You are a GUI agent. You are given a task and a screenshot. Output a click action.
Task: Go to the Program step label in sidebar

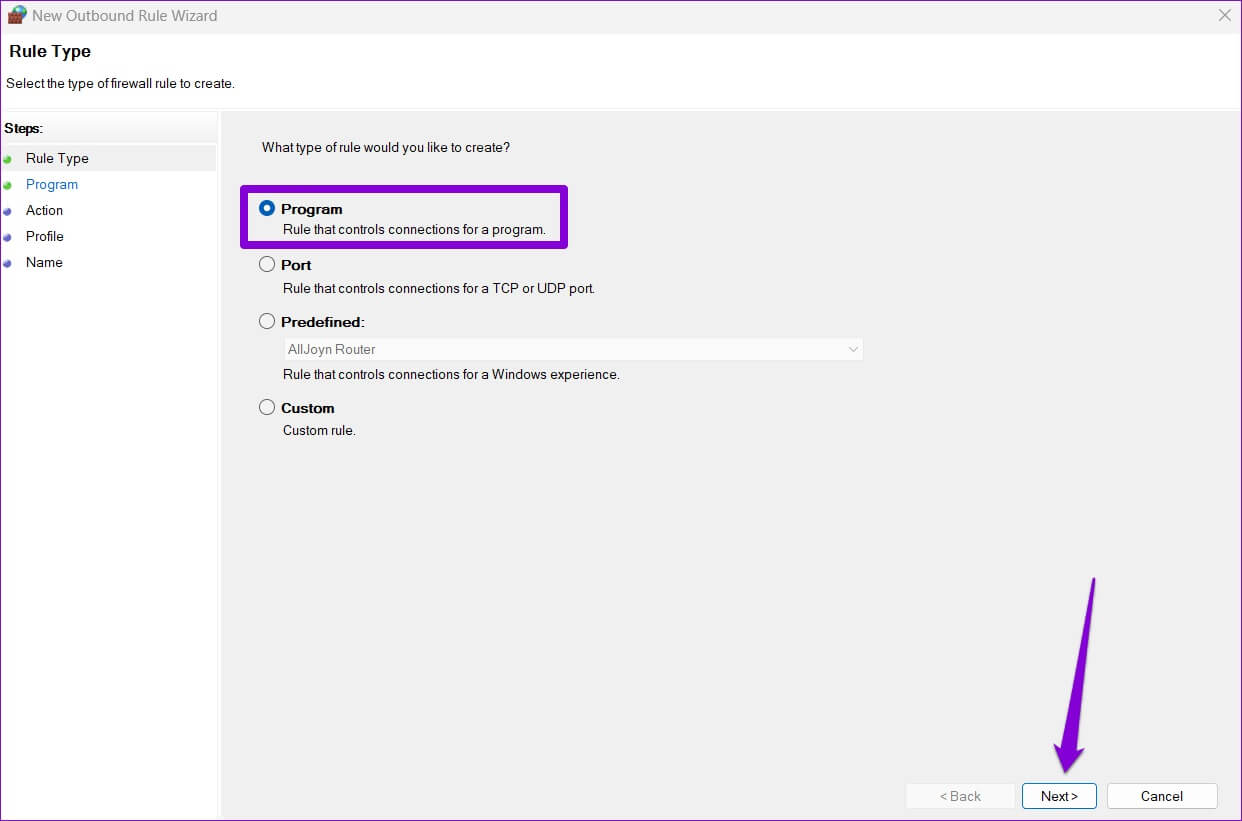[x=52, y=184]
